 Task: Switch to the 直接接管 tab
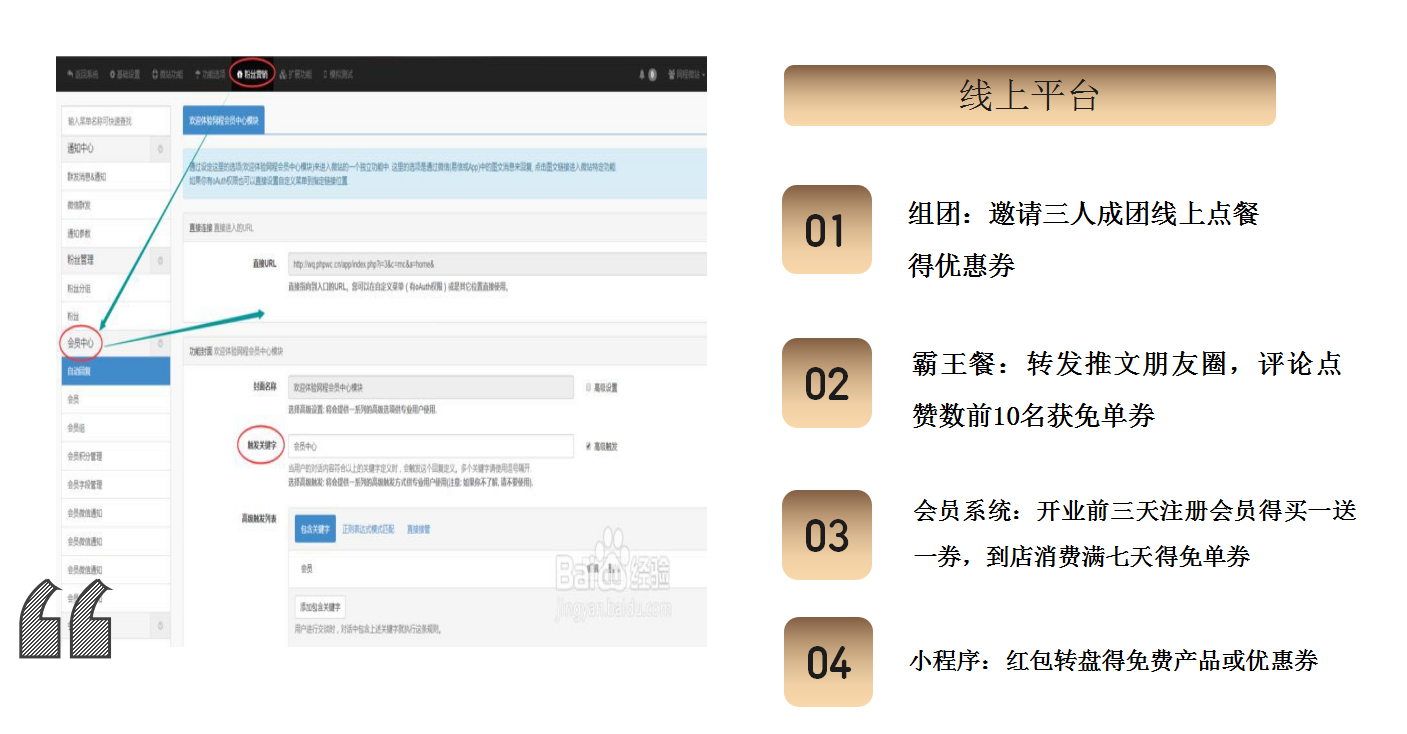point(418,529)
